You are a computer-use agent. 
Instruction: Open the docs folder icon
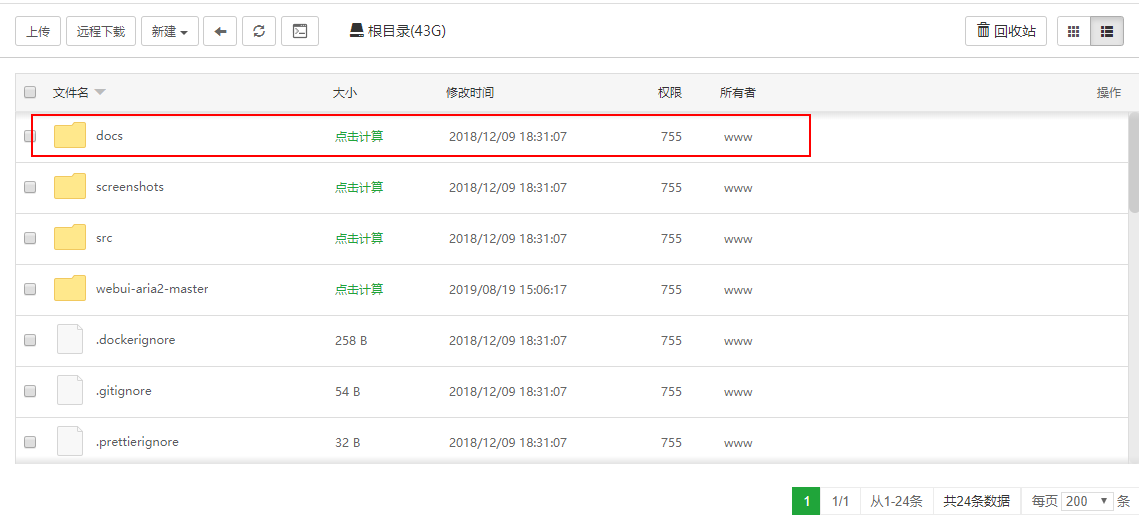pos(70,135)
